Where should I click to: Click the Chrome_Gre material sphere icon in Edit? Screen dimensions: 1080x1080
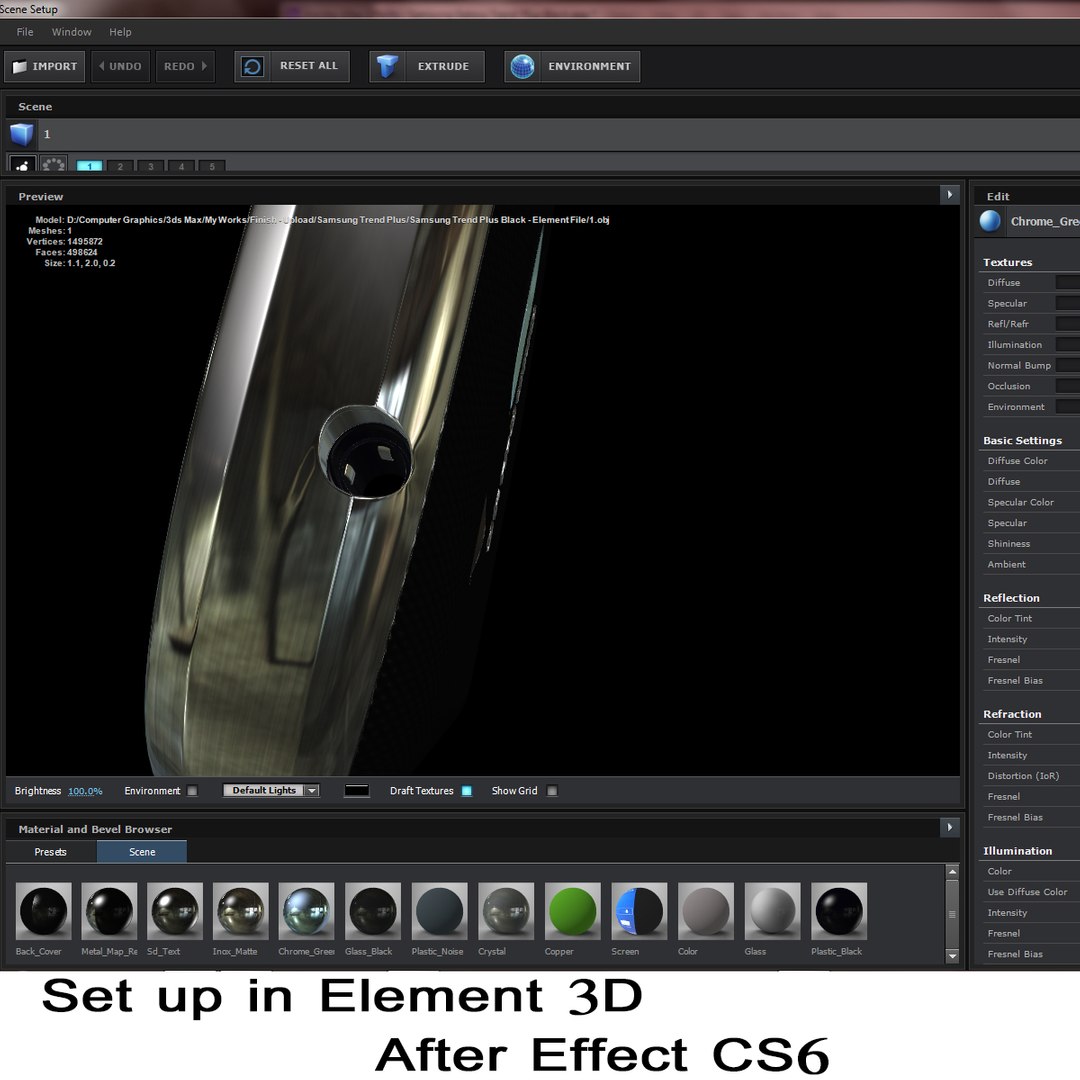click(990, 221)
